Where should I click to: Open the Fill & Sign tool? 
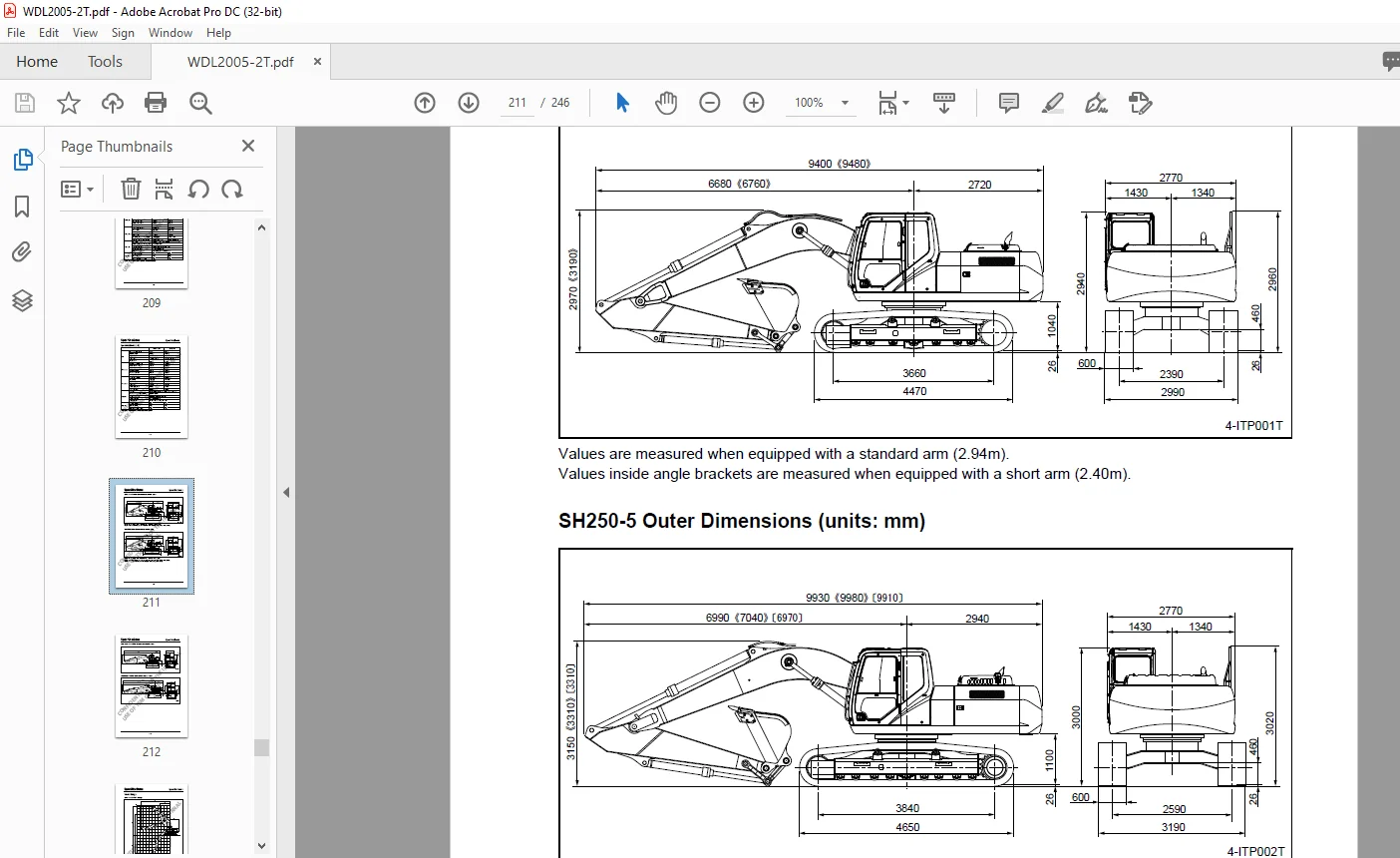pos(1097,103)
